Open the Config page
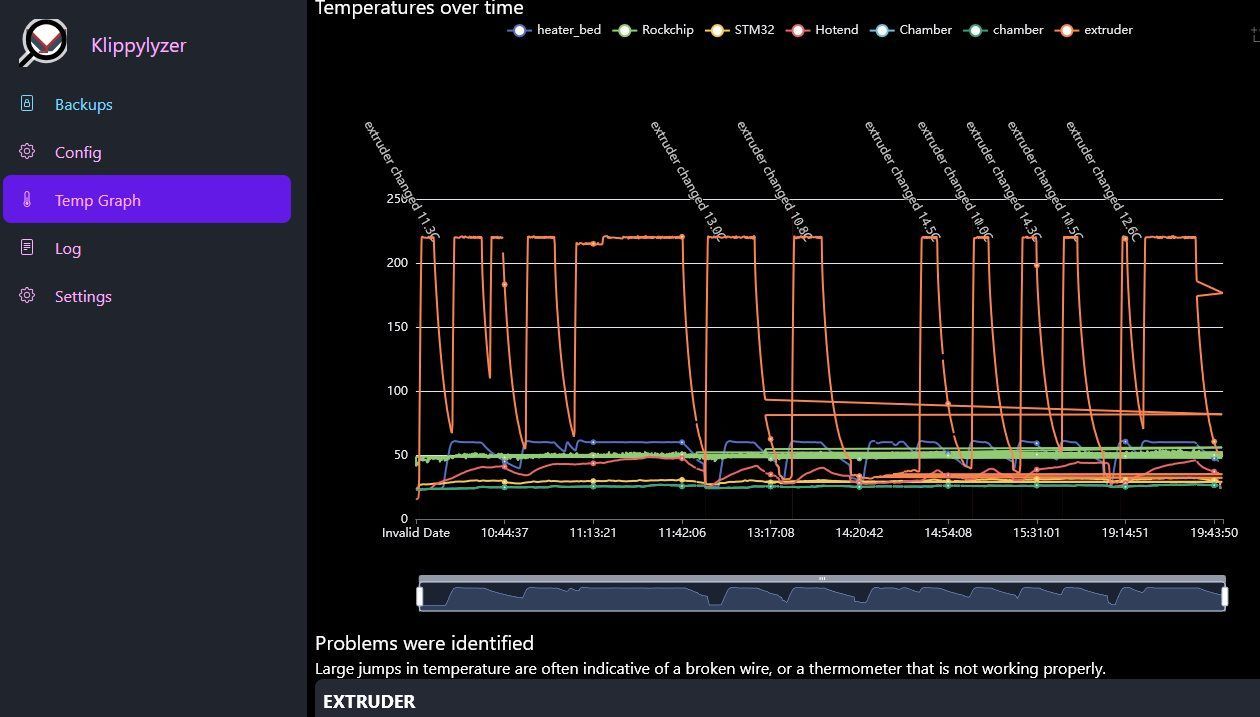 pyautogui.click(x=147, y=152)
